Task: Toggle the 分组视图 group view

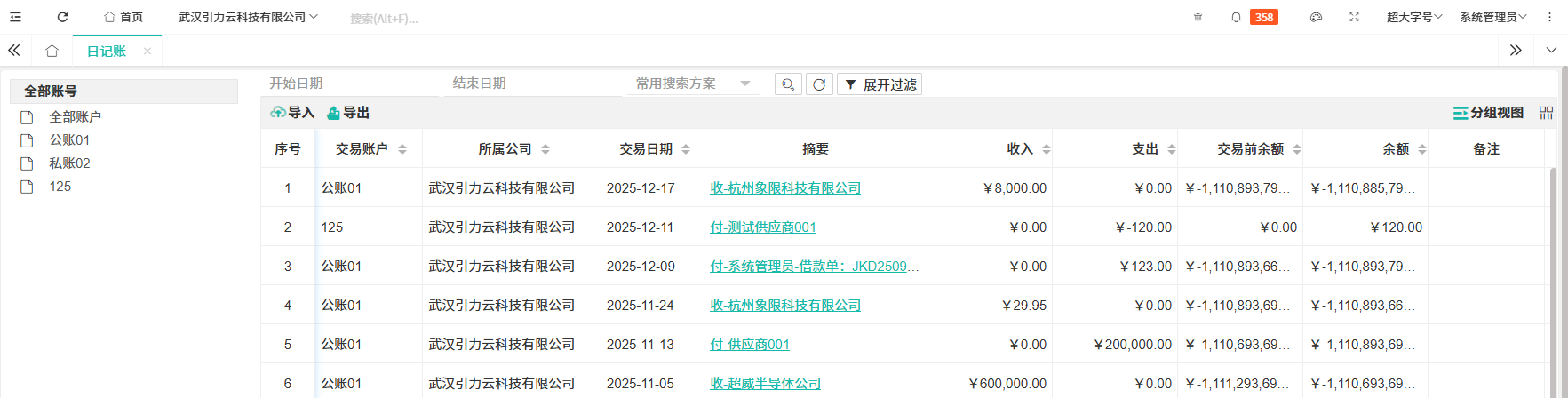Action: point(1488,113)
